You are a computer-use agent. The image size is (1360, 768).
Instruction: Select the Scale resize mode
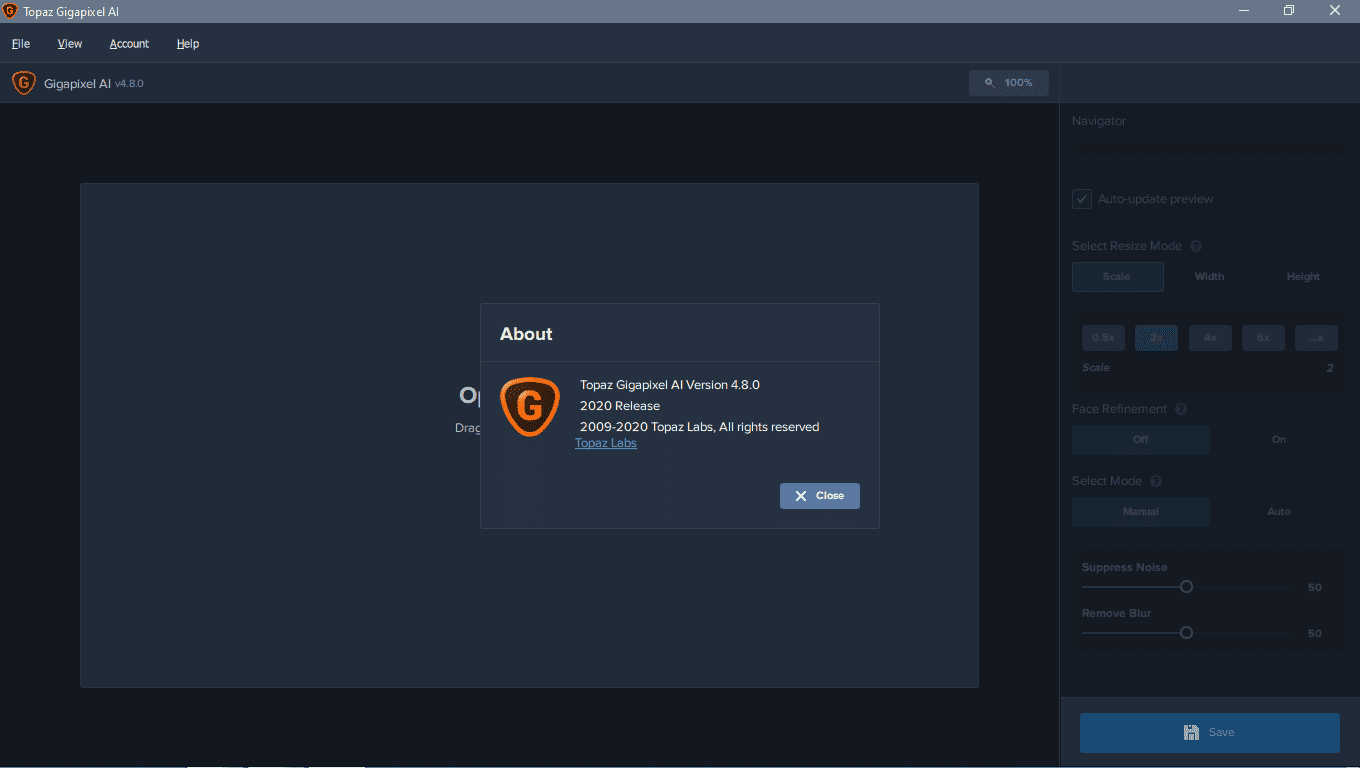(1117, 277)
